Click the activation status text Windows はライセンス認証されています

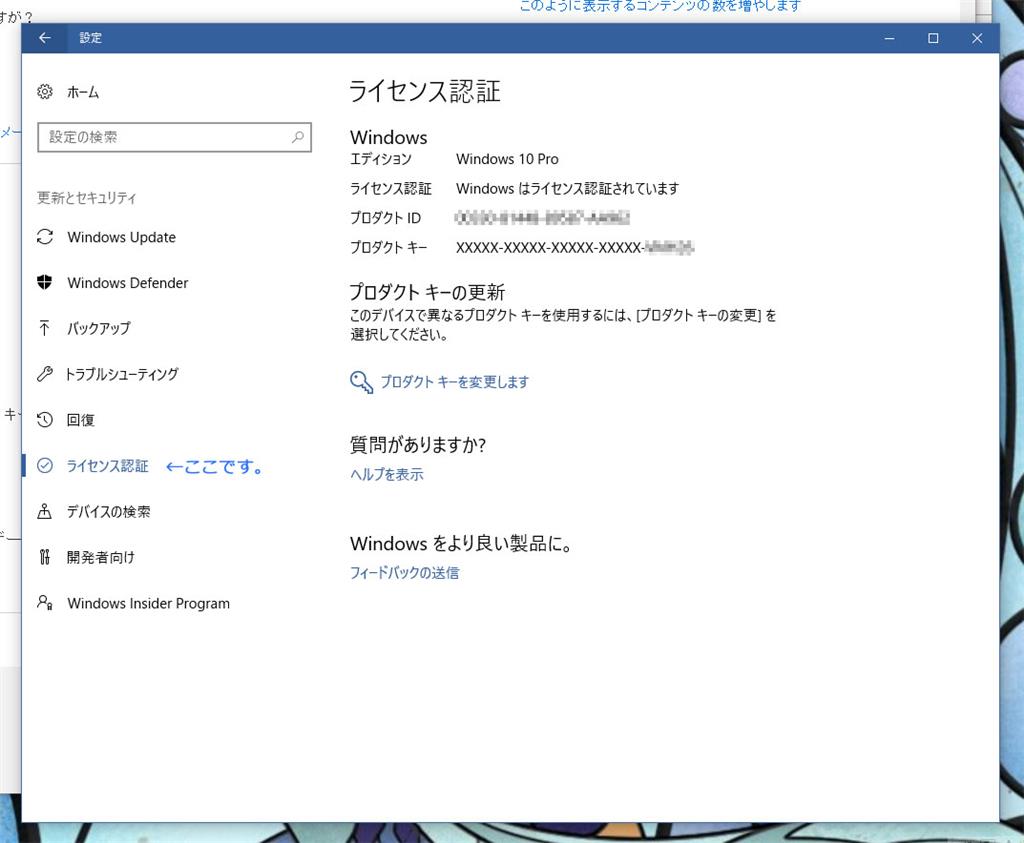click(x=568, y=189)
